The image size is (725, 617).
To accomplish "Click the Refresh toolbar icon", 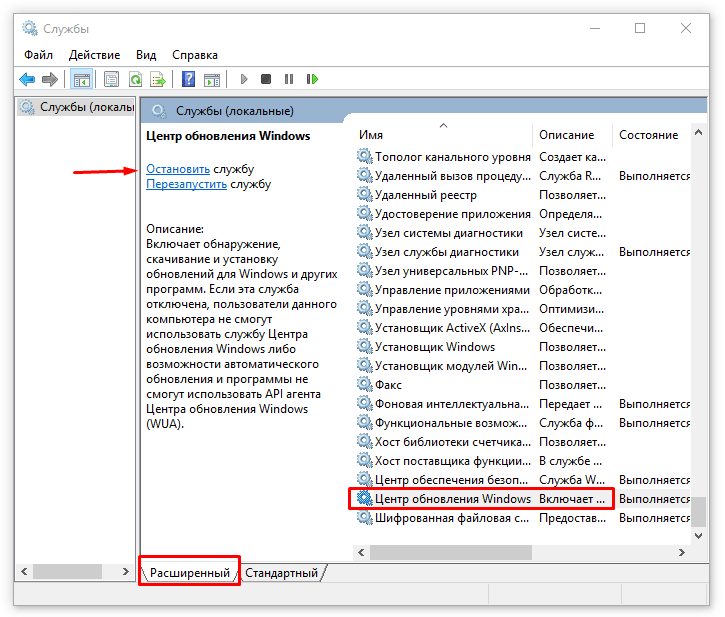I will (x=134, y=79).
